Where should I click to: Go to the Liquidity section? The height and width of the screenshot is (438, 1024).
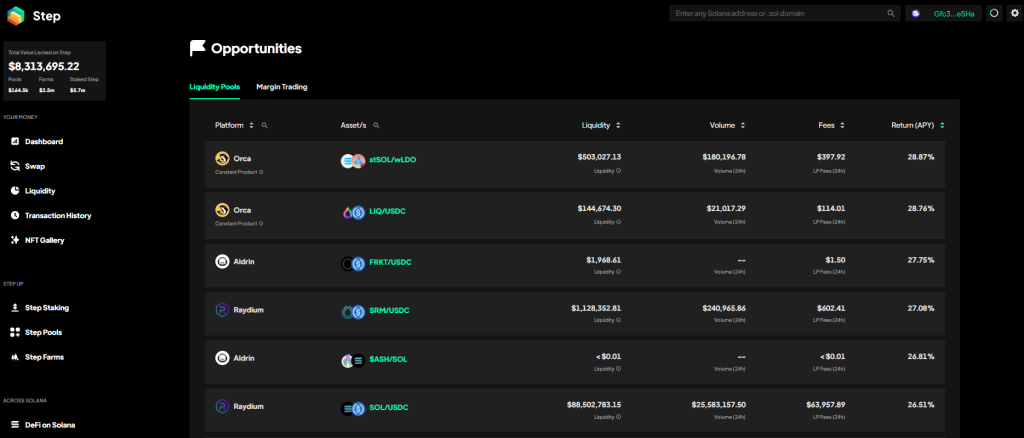click(x=33, y=191)
